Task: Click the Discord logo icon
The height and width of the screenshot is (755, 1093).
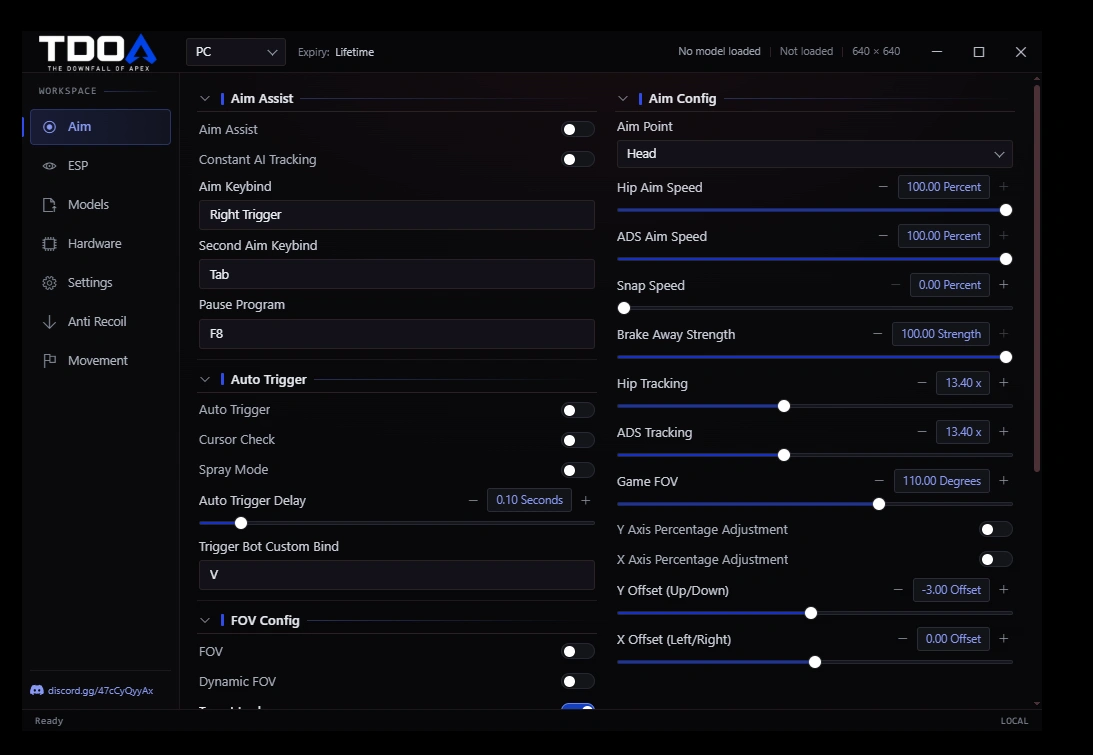Action: [x=37, y=690]
